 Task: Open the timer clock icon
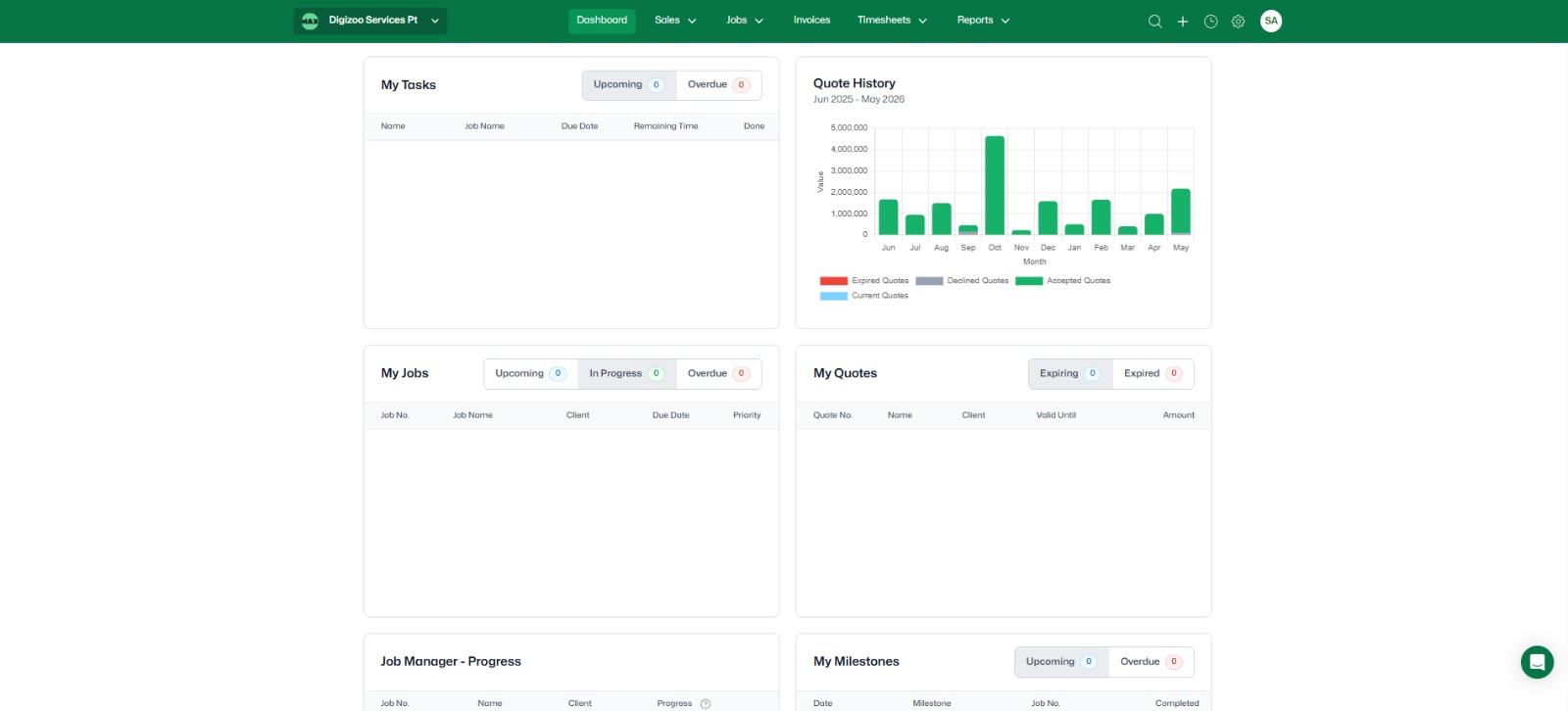(1210, 22)
